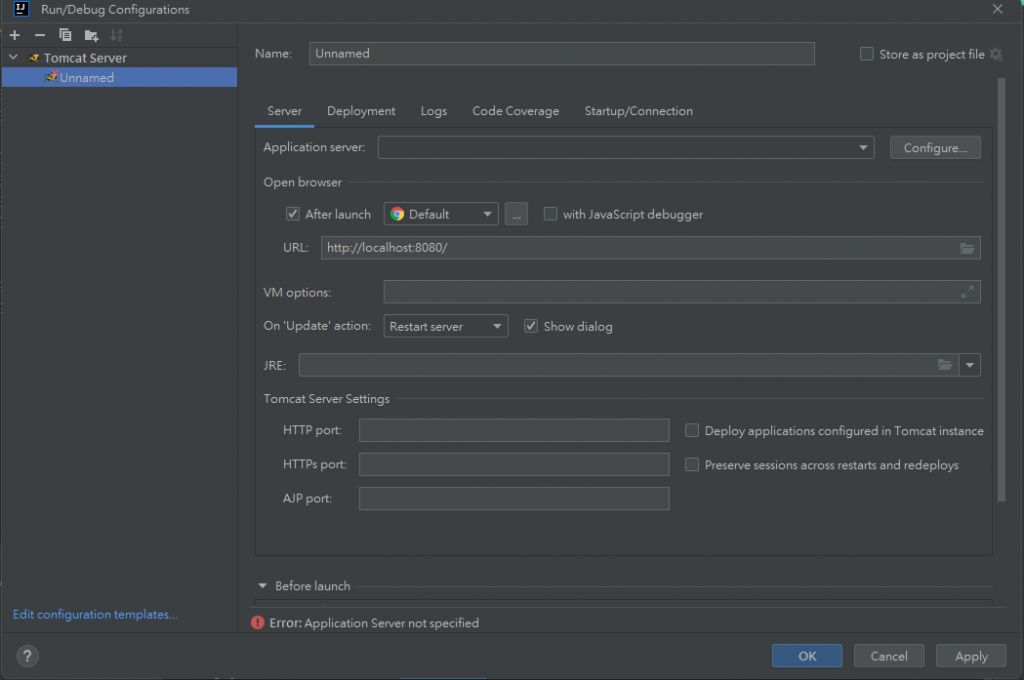This screenshot has width=1024, height=680.
Task: Click the URL field folder browse icon
Action: [x=967, y=248]
